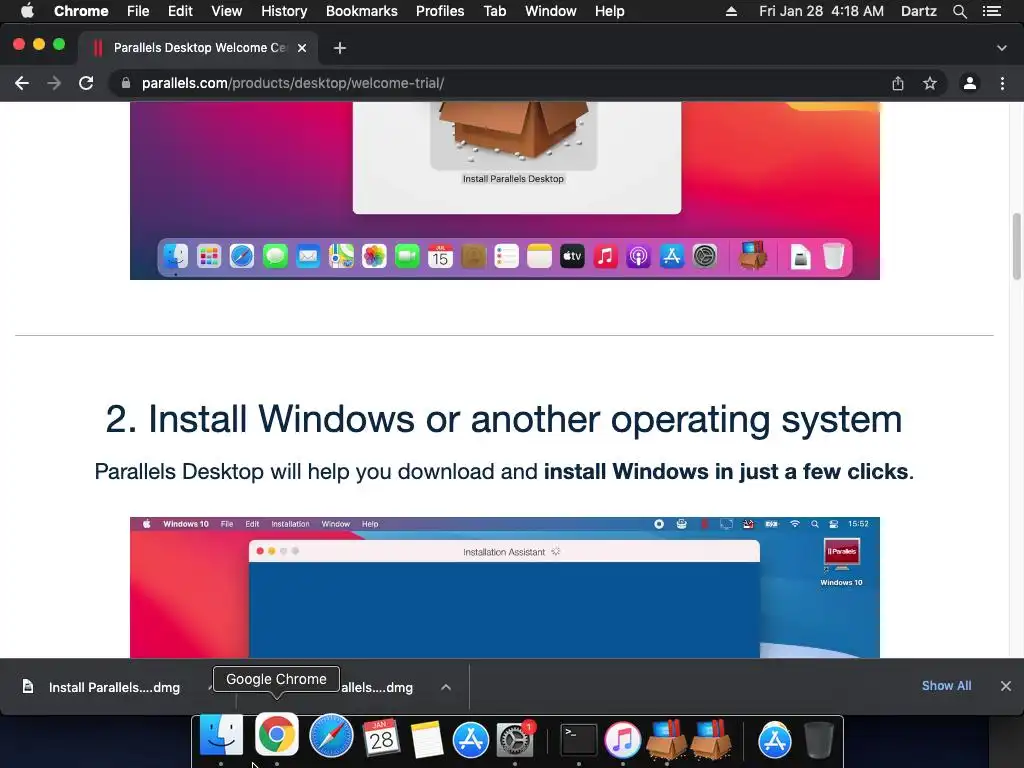
Task: Open the Profiles menu
Action: coord(440,11)
